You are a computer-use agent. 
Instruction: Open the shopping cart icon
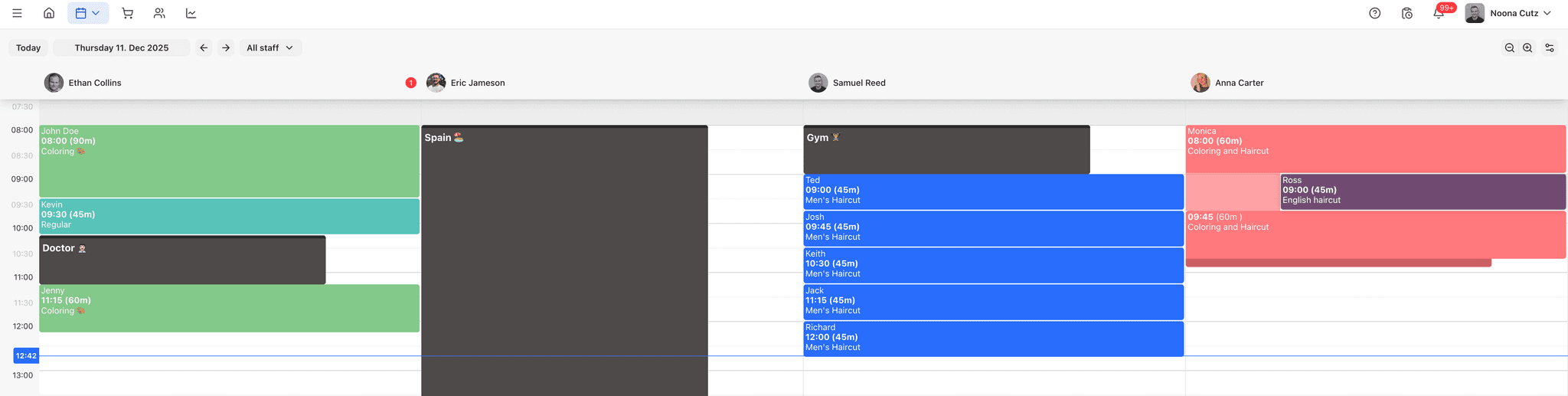(127, 13)
